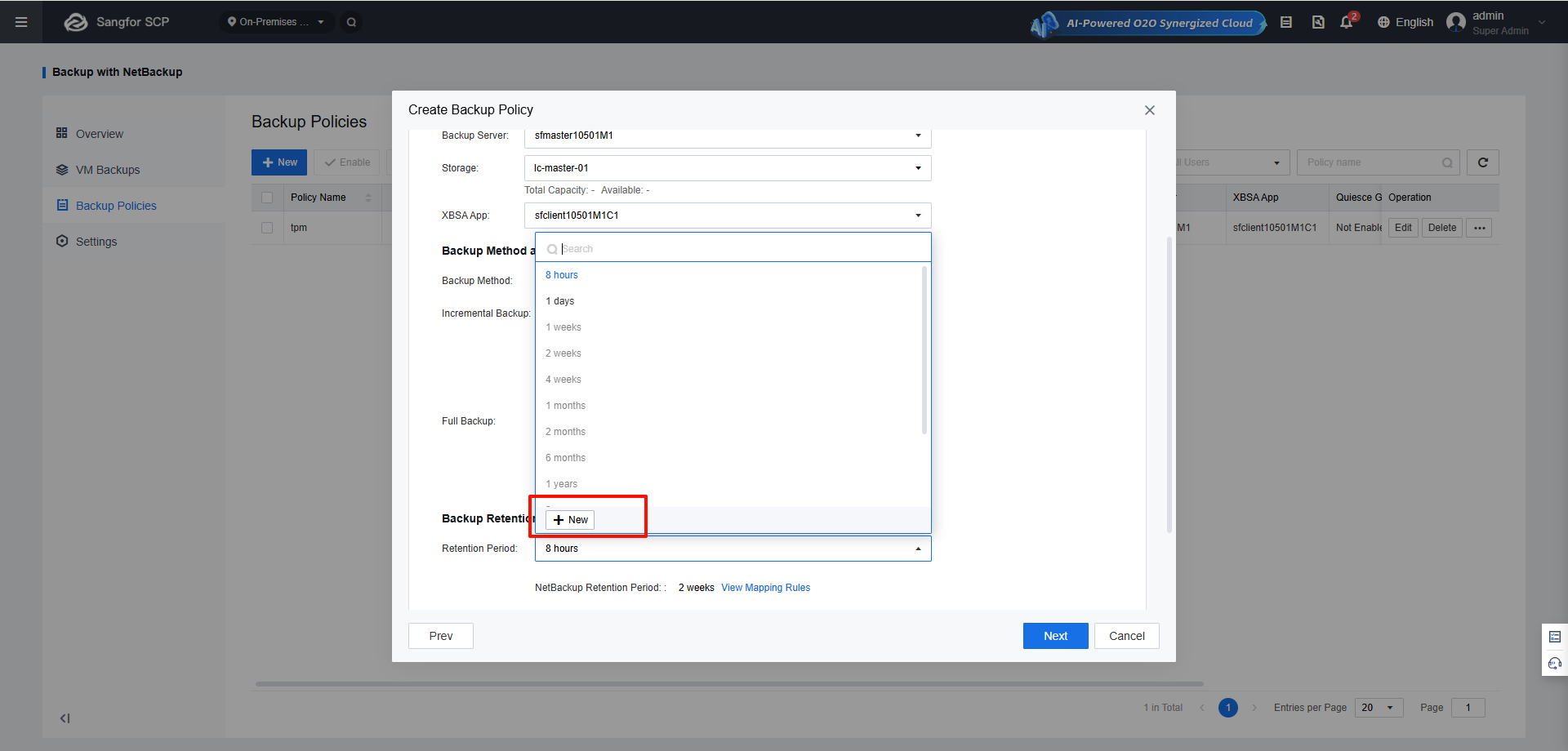Open more actions for tpm policy
Screen dimensions: 1568x751
coord(1479,228)
